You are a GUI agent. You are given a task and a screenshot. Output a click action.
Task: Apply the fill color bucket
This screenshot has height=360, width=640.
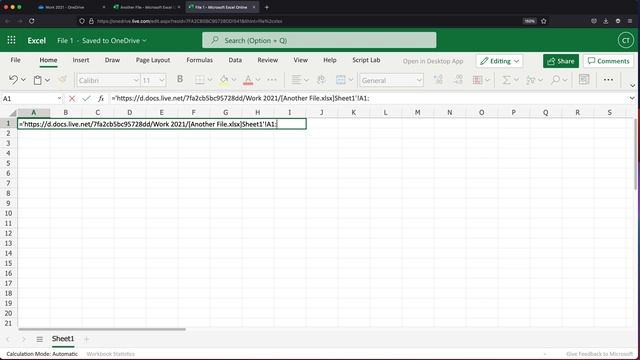[x=224, y=80]
